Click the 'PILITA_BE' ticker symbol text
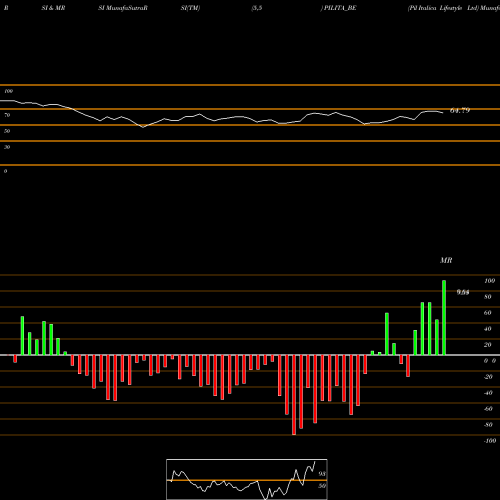The width and height of the screenshot is (500, 500). click(340, 8)
